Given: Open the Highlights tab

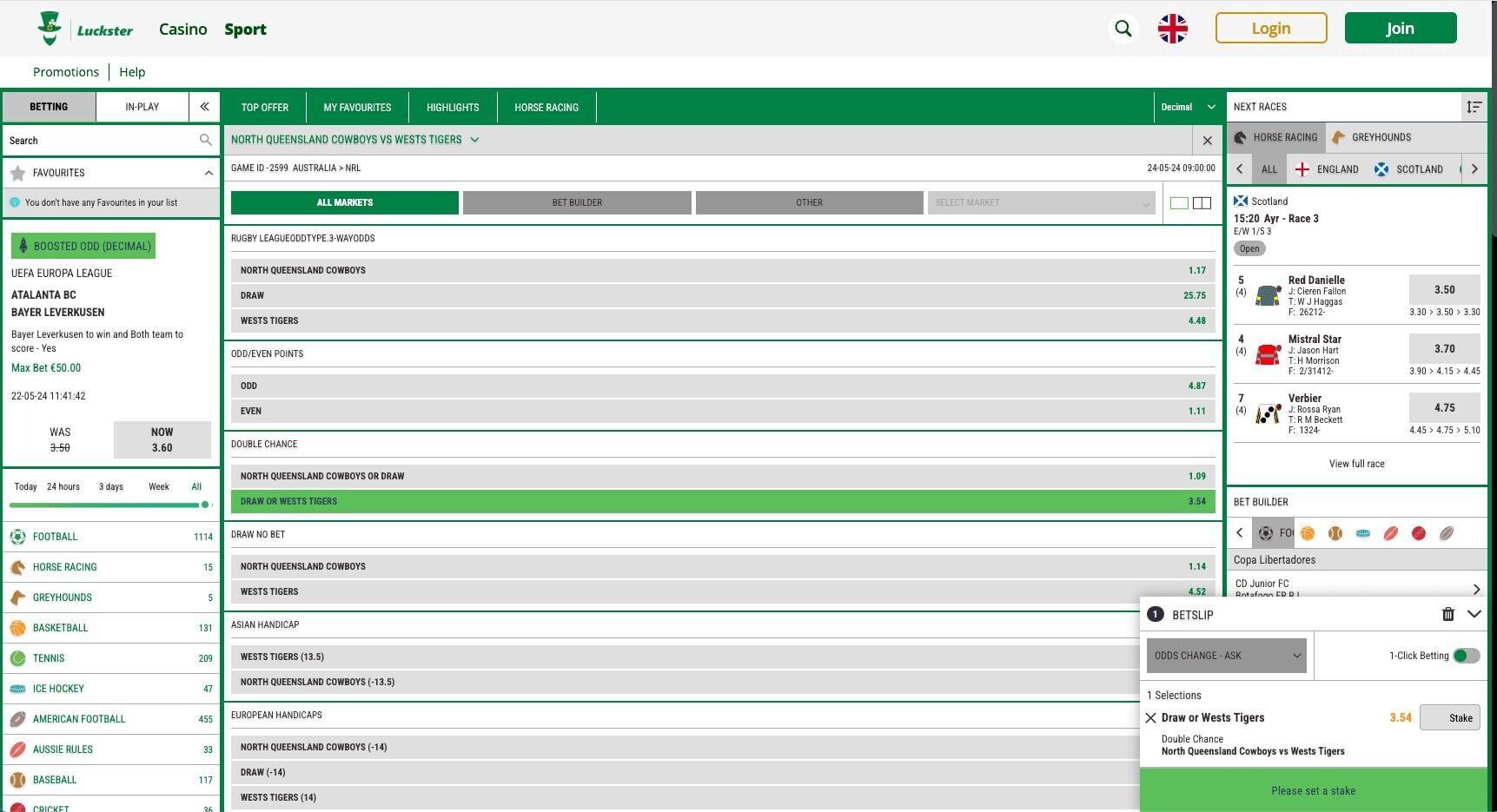Looking at the screenshot, I should [453, 107].
